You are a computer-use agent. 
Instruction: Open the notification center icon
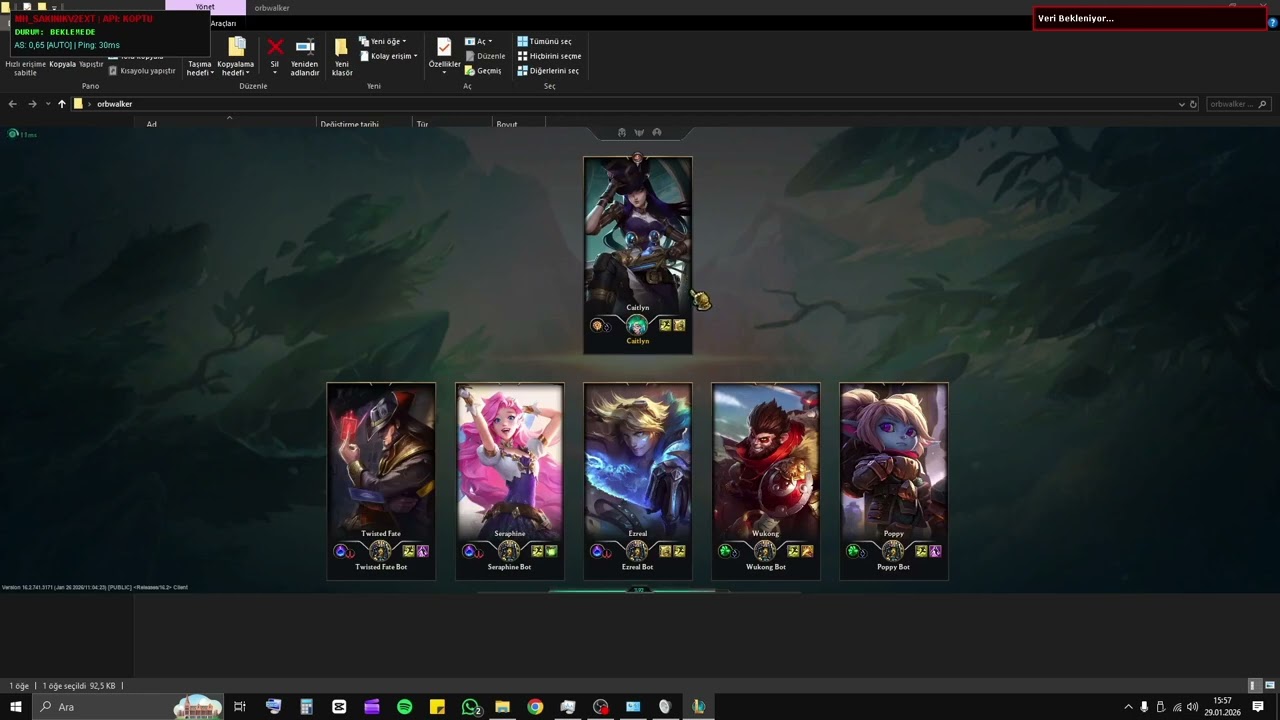[1258, 707]
